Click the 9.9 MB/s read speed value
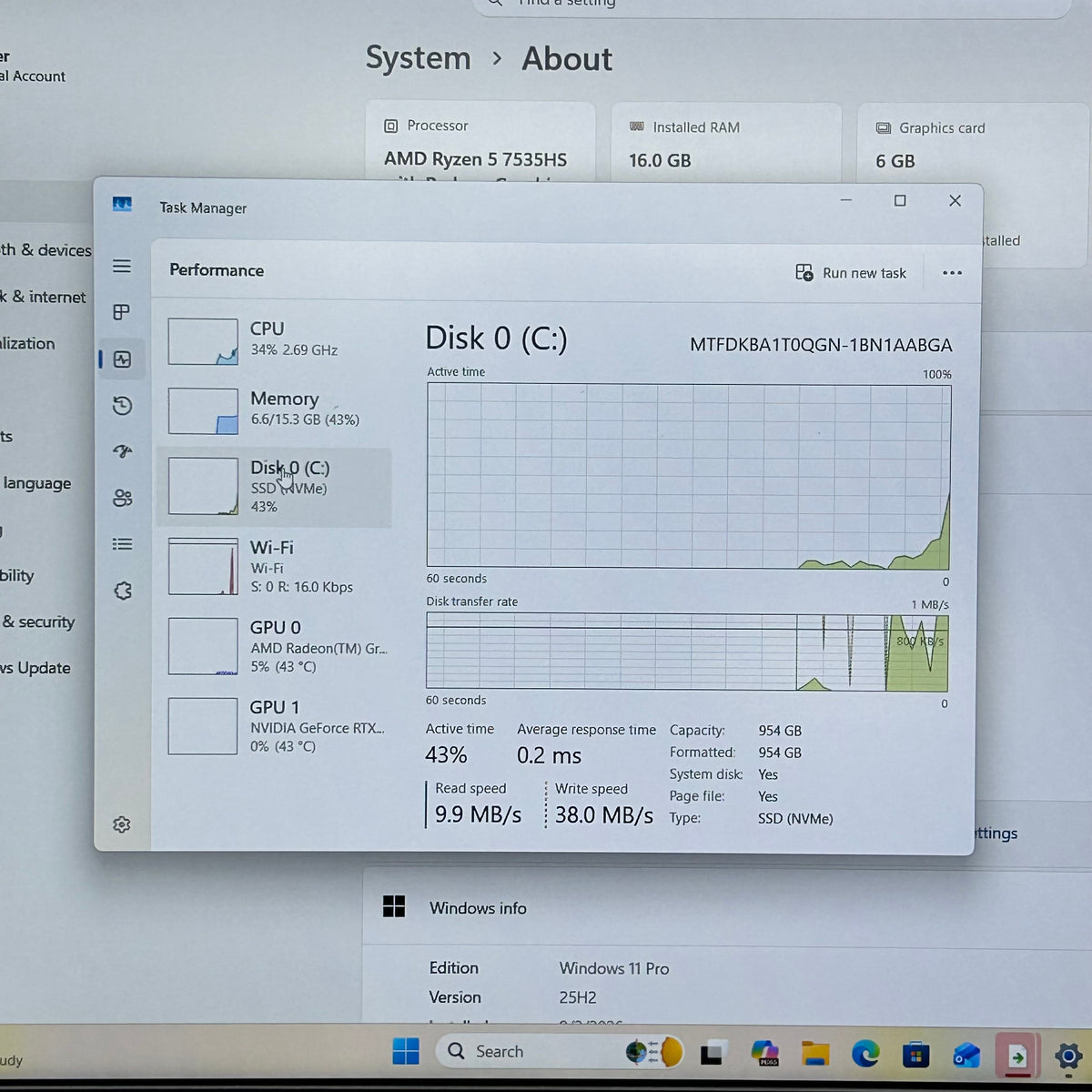 point(478,814)
